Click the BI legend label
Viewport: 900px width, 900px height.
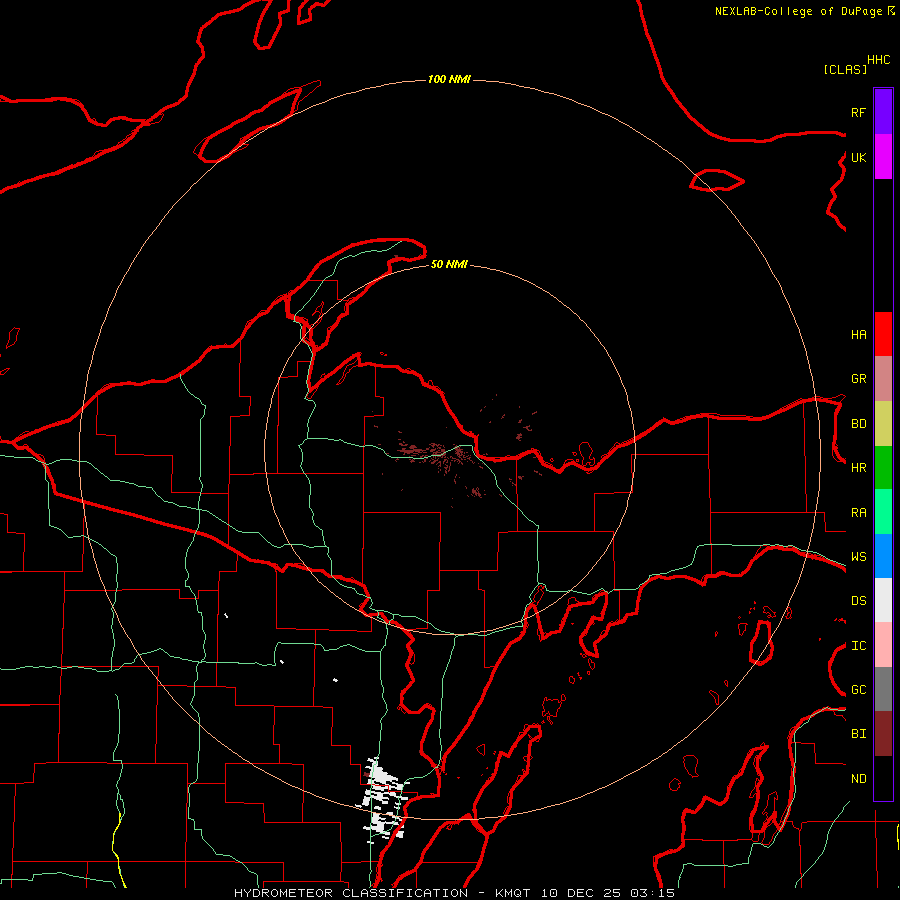tap(858, 734)
